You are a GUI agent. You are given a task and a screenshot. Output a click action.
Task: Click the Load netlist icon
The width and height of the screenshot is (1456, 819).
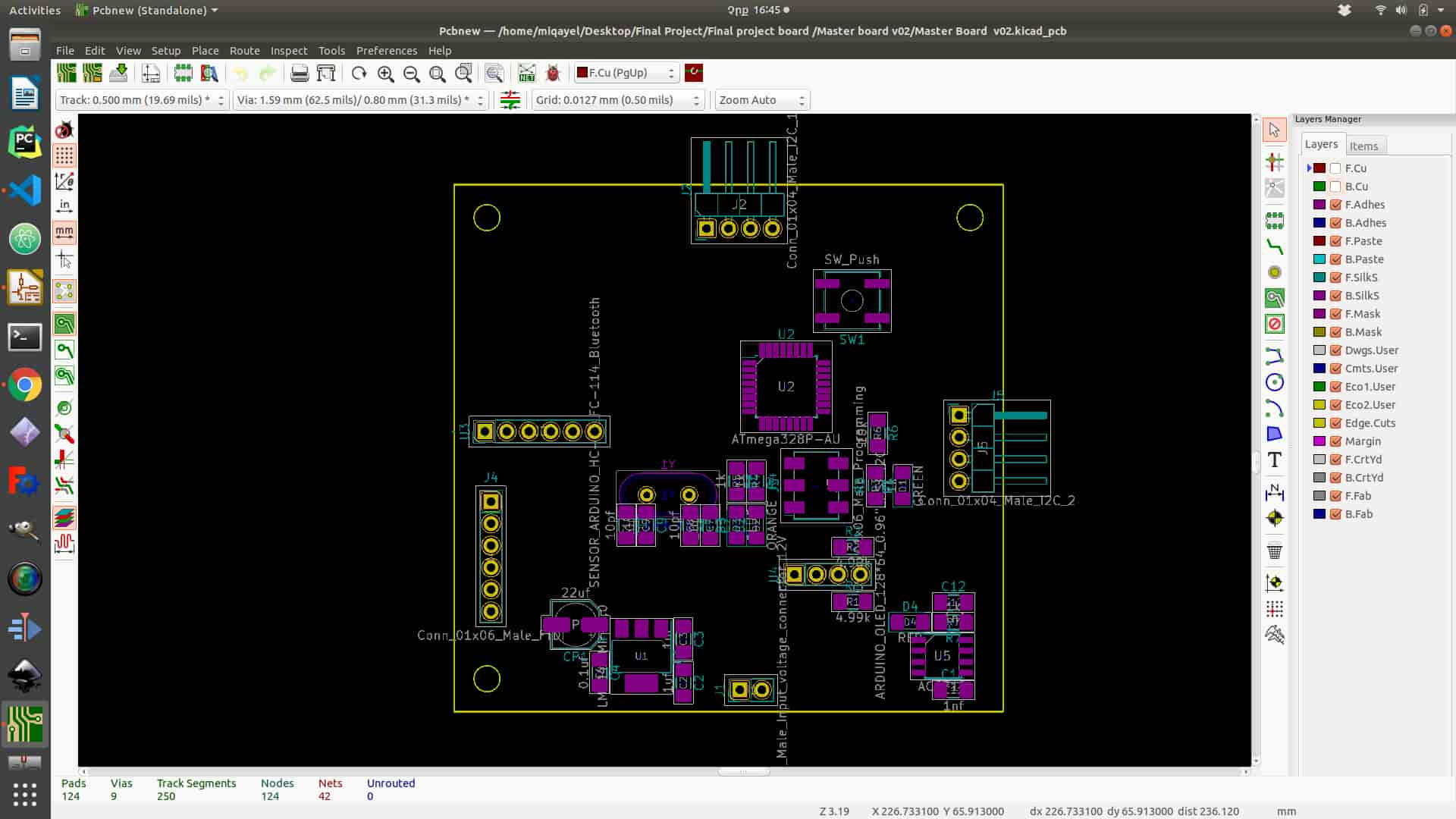coord(526,73)
